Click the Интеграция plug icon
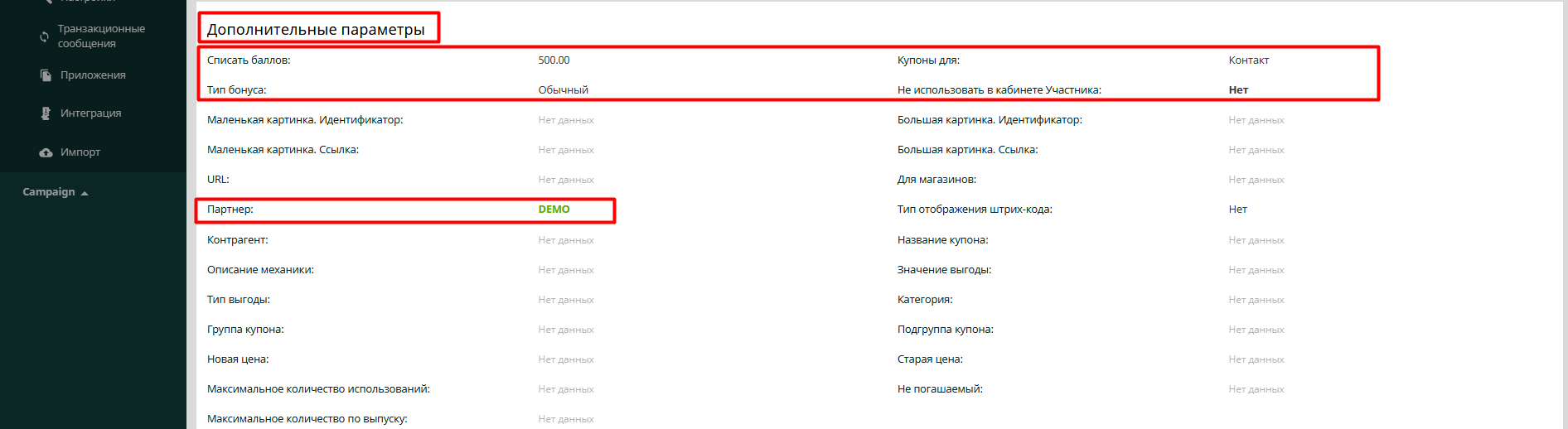The image size is (1568, 429). 46,113
